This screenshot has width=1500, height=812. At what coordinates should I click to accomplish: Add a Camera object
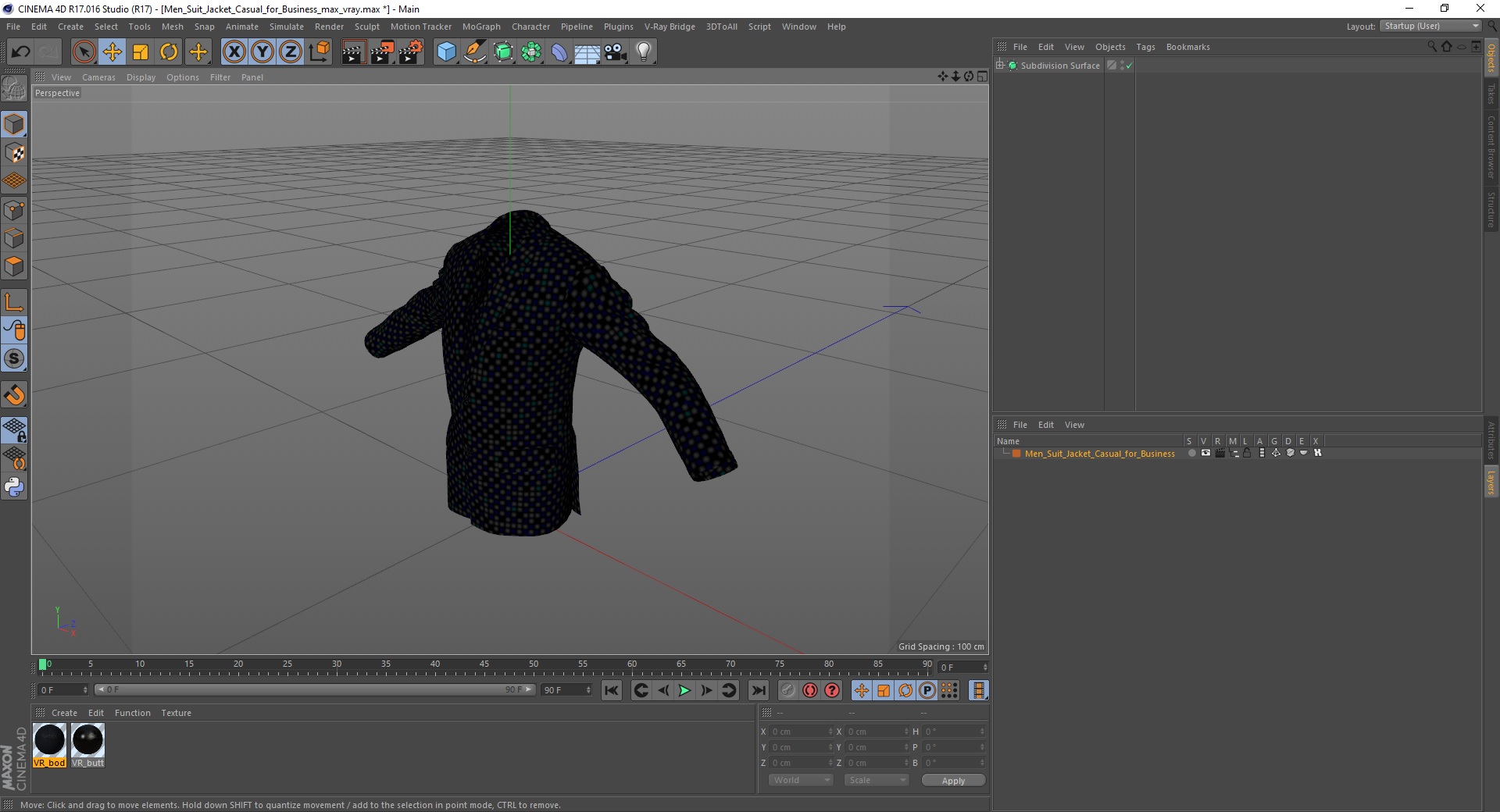click(x=616, y=52)
